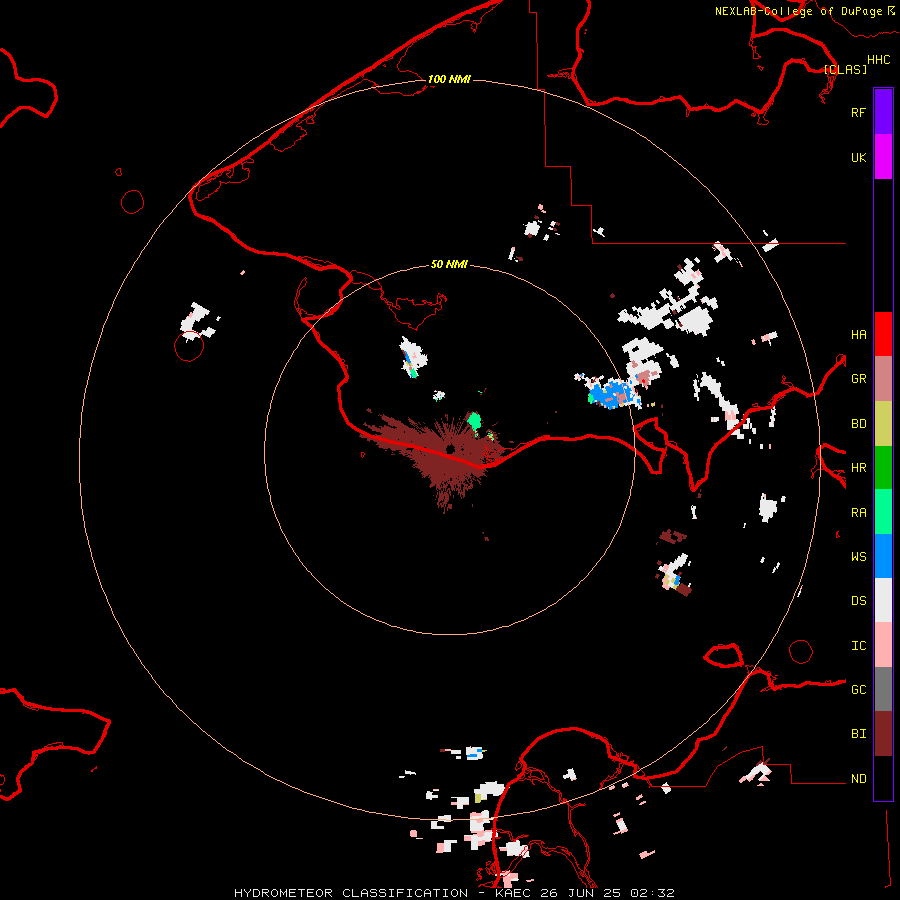Click the BI brown legend swatch
900x900 pixels.
pos(883,734)
